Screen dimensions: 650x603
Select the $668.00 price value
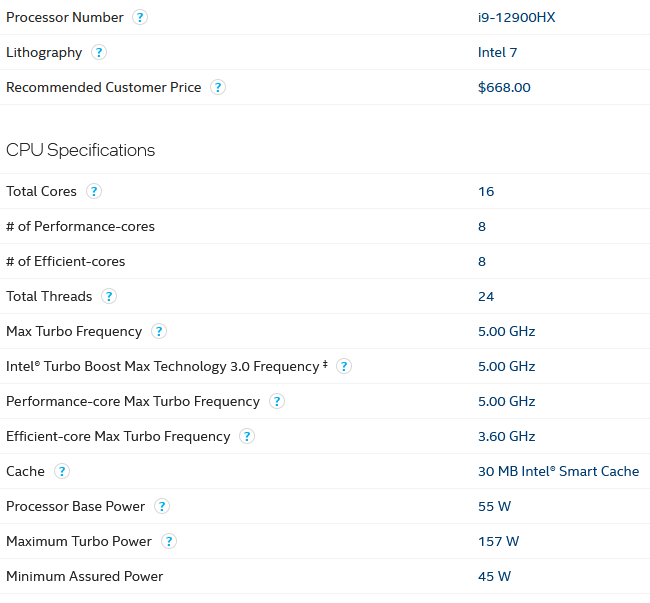pyautogui.click(x=504, y=88)
